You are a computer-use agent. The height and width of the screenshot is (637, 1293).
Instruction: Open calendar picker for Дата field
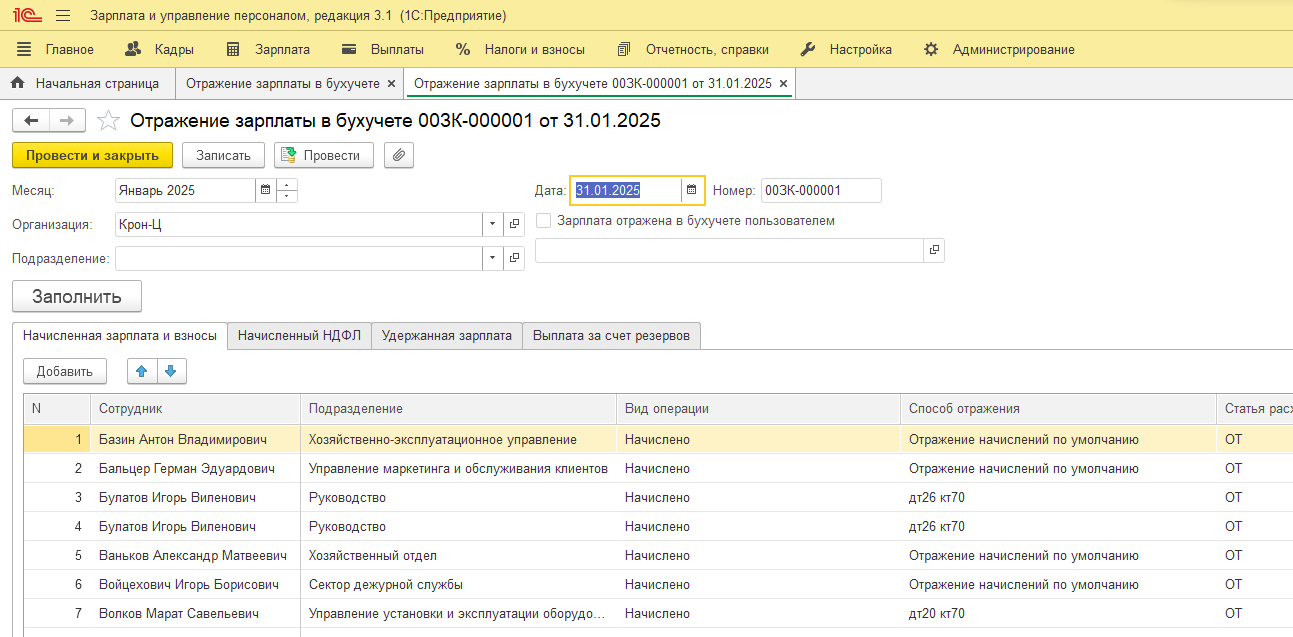pos(691,190)
